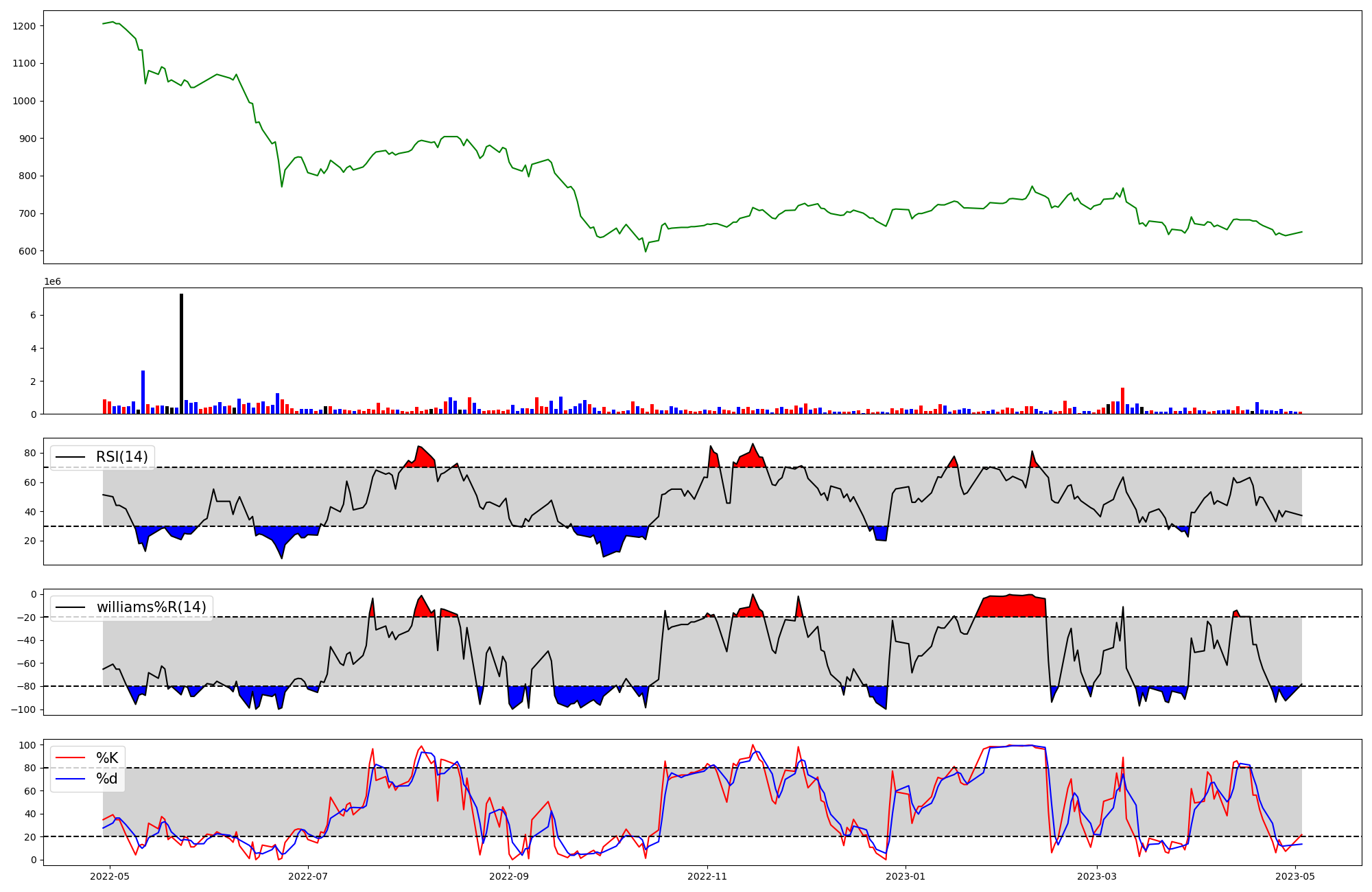Click the 2022-09 x-axis date label
The height and width of the screenshot is (892, 1372).
509,876
